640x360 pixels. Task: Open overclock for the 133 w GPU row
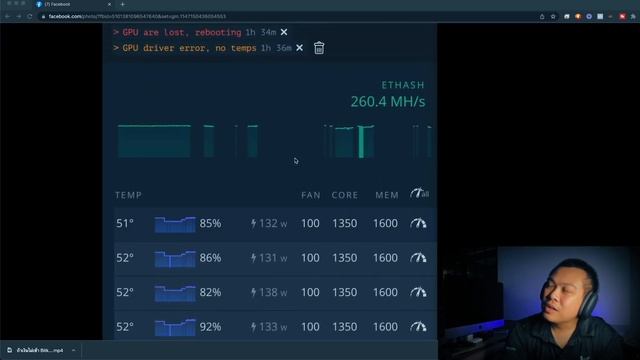click(418, 327)
